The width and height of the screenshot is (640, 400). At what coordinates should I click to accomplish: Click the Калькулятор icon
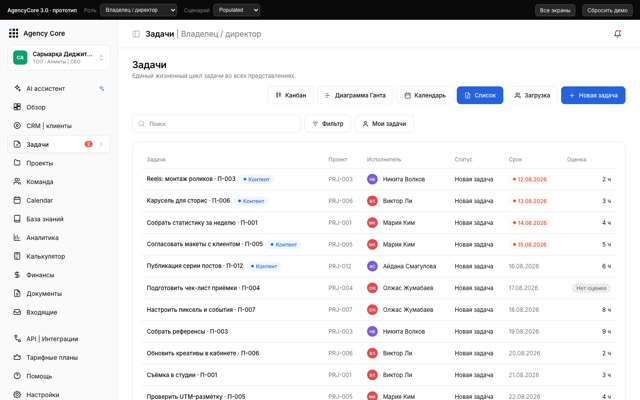click(x=17, y=256)
